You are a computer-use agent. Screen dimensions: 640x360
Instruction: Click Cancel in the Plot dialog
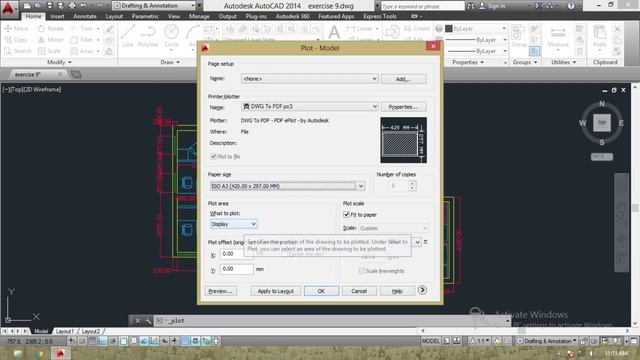(359, 291)
